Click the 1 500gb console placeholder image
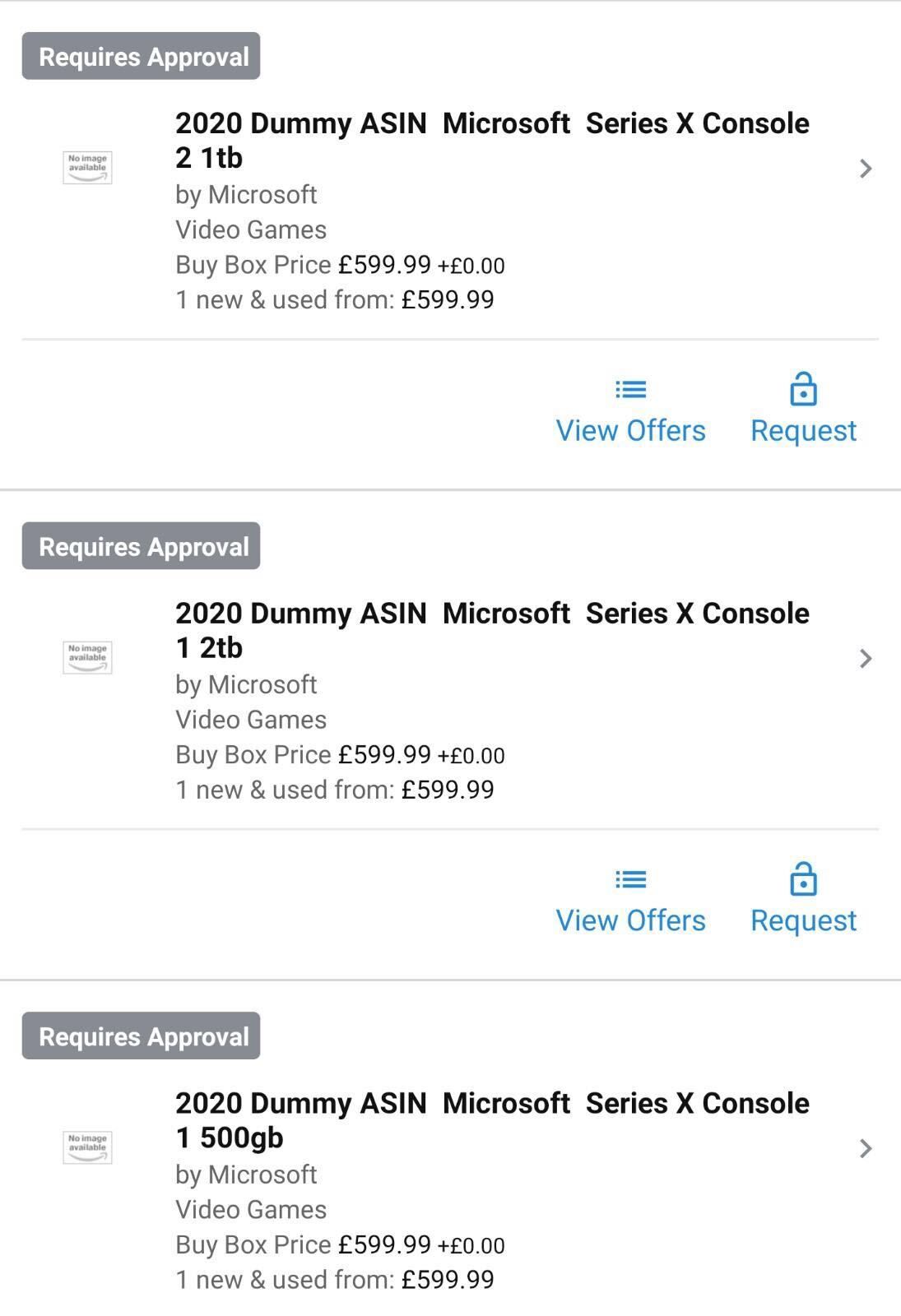This screenshot has width=901, height=1316. coord(87,1147)
